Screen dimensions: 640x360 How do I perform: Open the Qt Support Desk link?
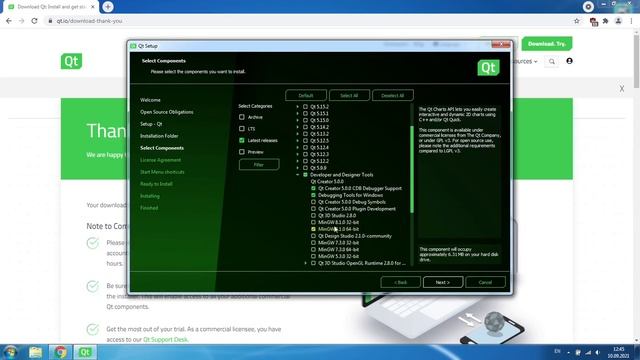pos(165,340)
